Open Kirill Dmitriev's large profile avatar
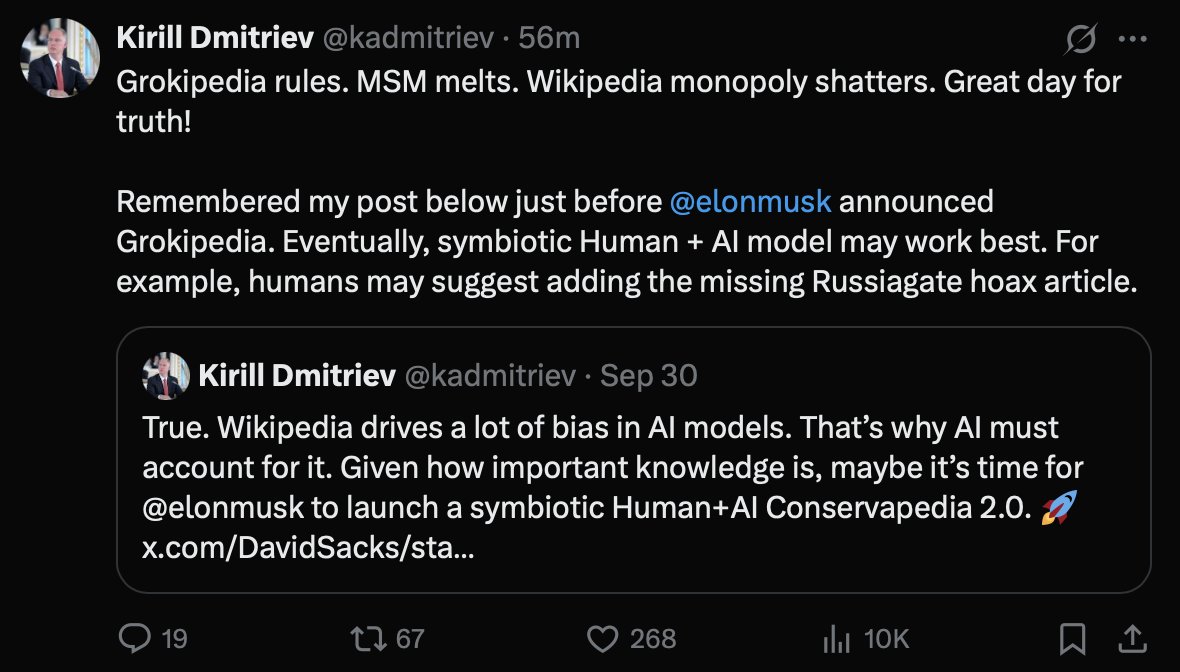Viewport: 1180px width, 672px height. (x=60, y=58)
